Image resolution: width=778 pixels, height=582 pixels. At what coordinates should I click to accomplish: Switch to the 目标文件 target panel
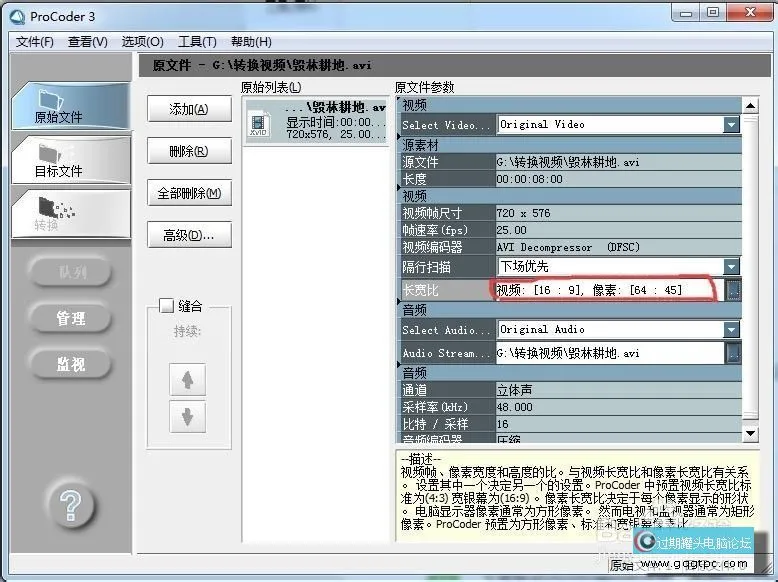click(x=71, y=160)
